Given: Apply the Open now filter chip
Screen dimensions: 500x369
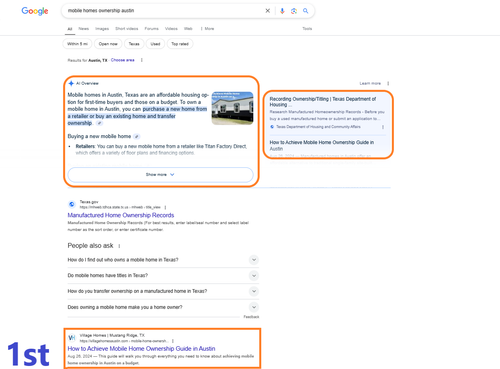Looking at the screenshot, I should pos(108,44).
